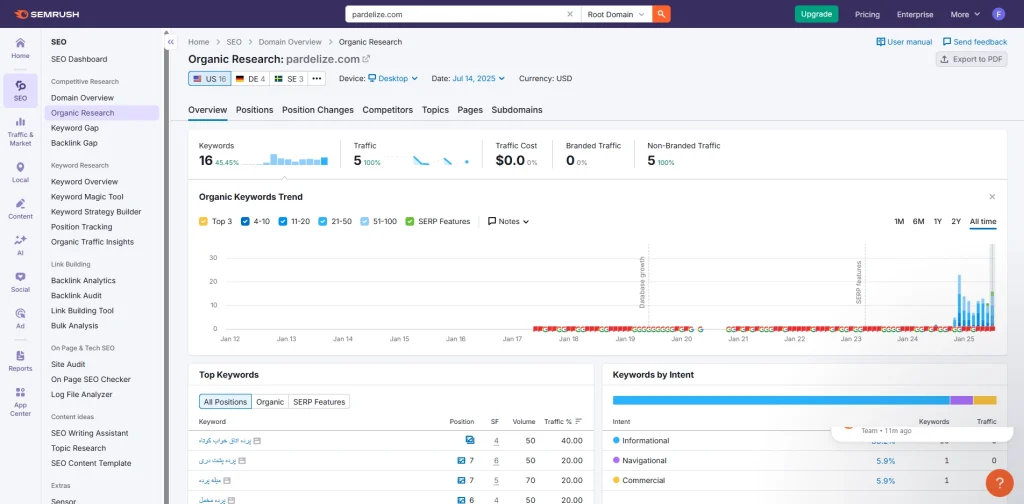Screen dimensions: 1024x504
Task: Click the orange search magnifier button
Action: 661,14
